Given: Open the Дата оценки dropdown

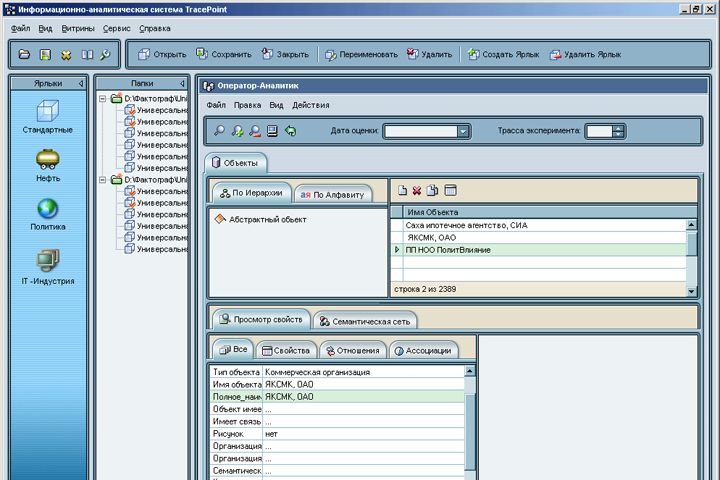Looking at the screenshot, I should [x=463, y=131].
